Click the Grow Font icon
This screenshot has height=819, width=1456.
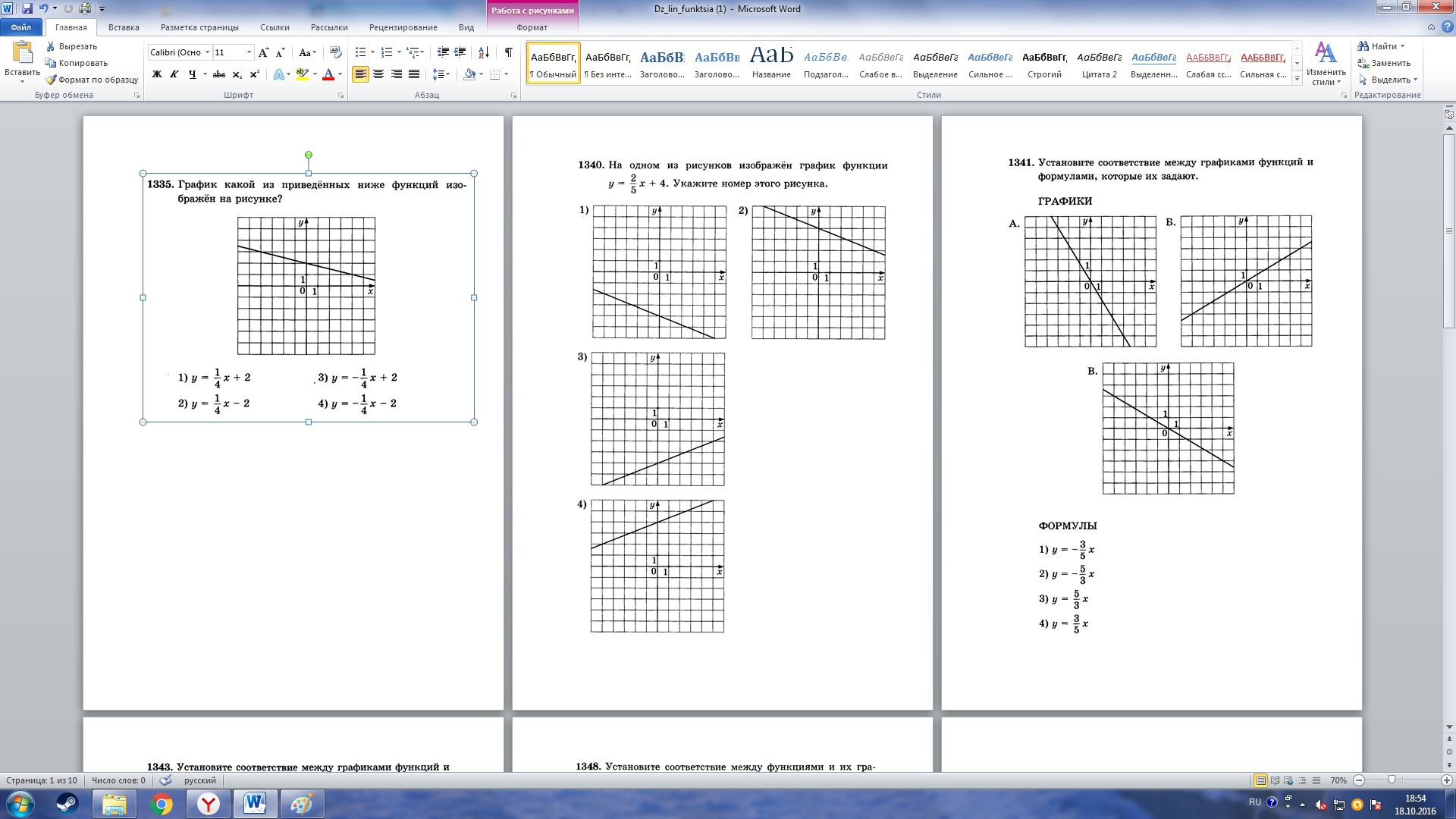[263, 52]
